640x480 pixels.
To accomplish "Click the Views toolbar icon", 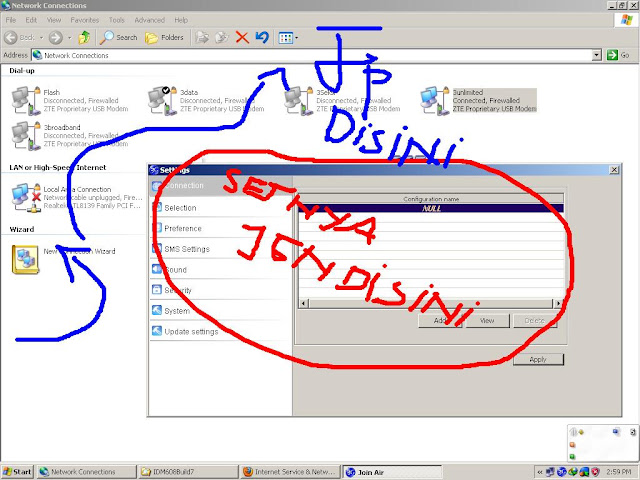I will point(285,38).
